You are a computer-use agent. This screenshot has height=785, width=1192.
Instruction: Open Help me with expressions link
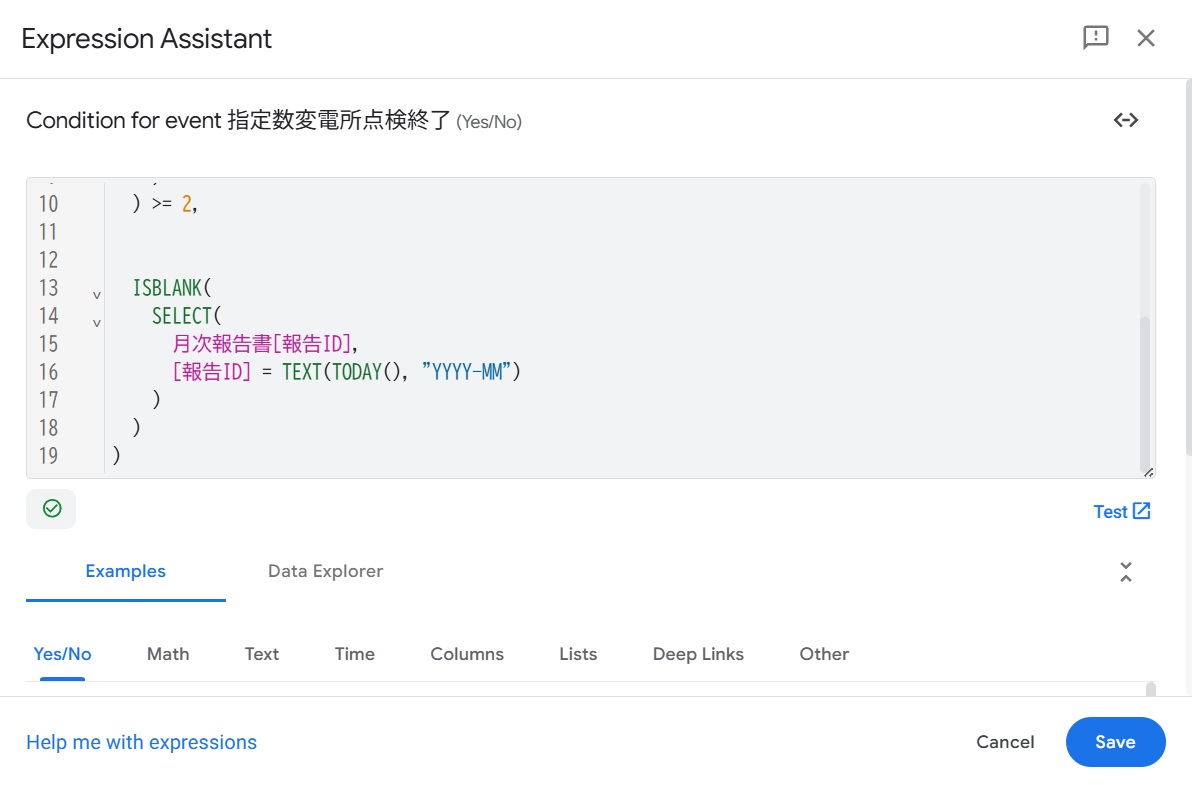coord(142,742)
